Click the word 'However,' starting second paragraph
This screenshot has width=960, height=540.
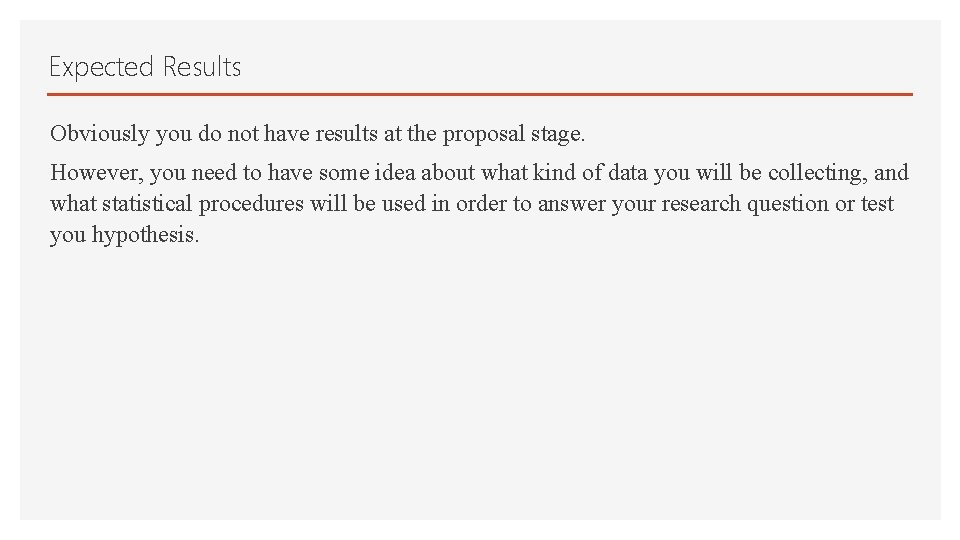97,173
